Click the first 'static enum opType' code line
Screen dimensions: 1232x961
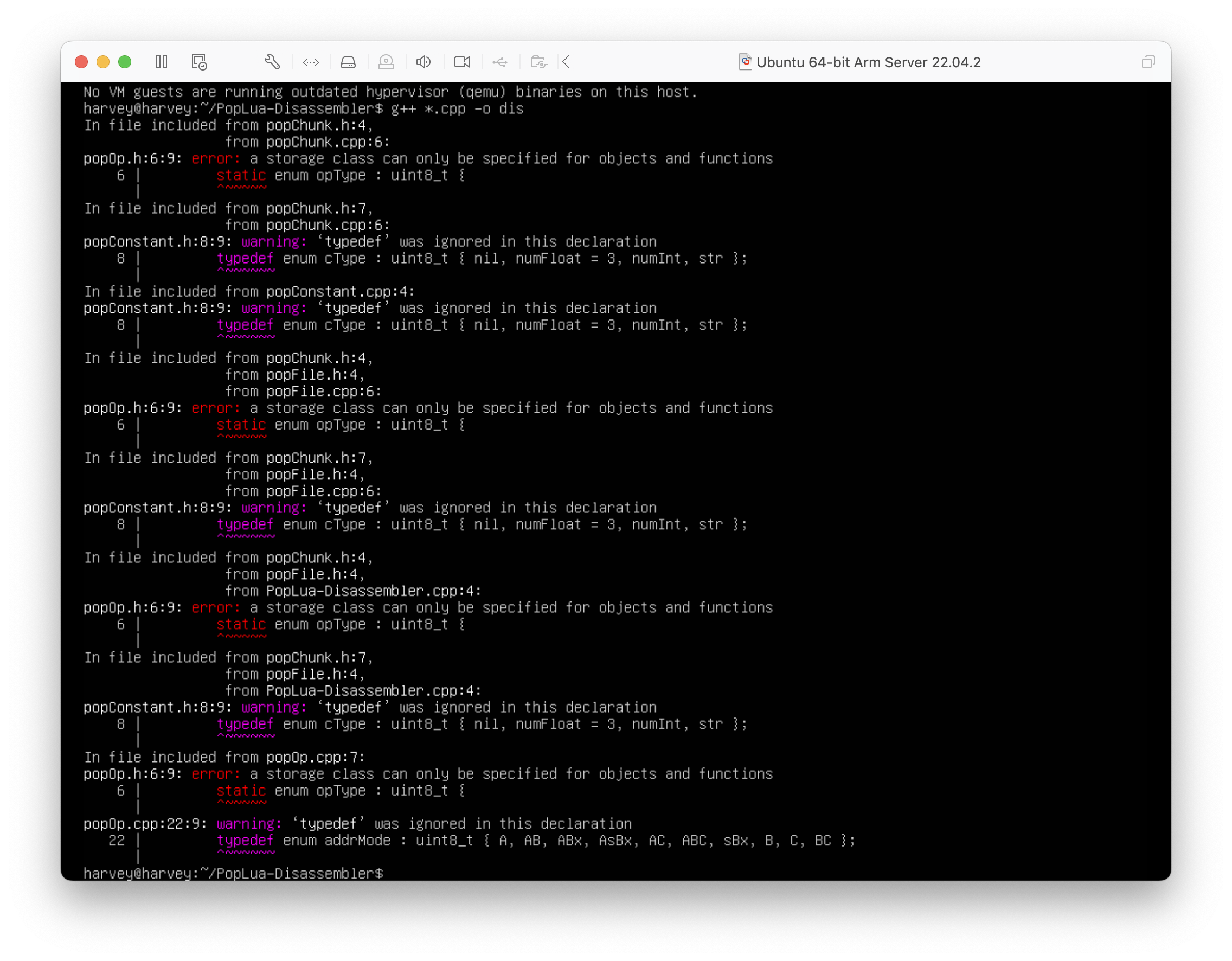341,176
